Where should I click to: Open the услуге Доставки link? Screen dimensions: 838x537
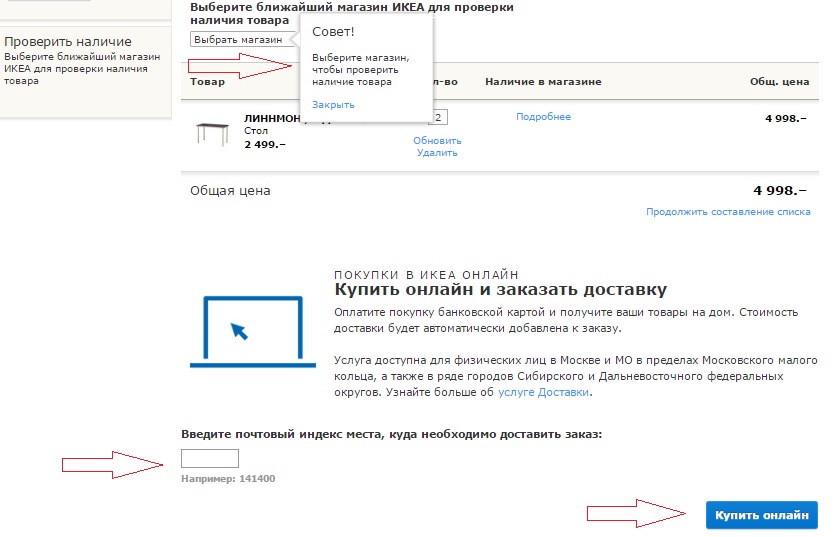(x=544, y=392)
